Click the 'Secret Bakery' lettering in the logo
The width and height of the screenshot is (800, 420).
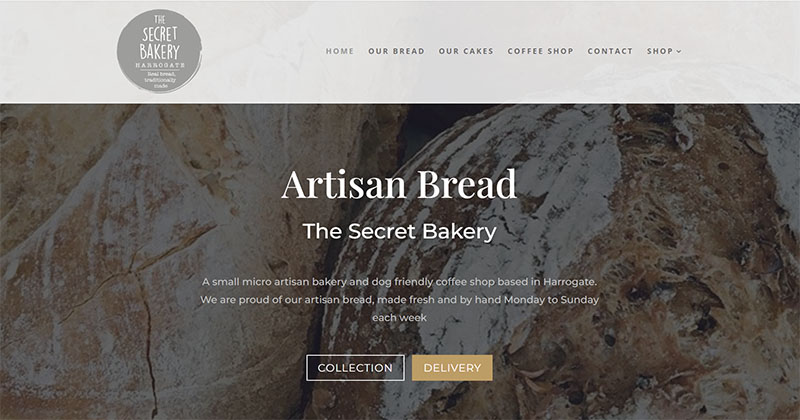click(160, 43)
